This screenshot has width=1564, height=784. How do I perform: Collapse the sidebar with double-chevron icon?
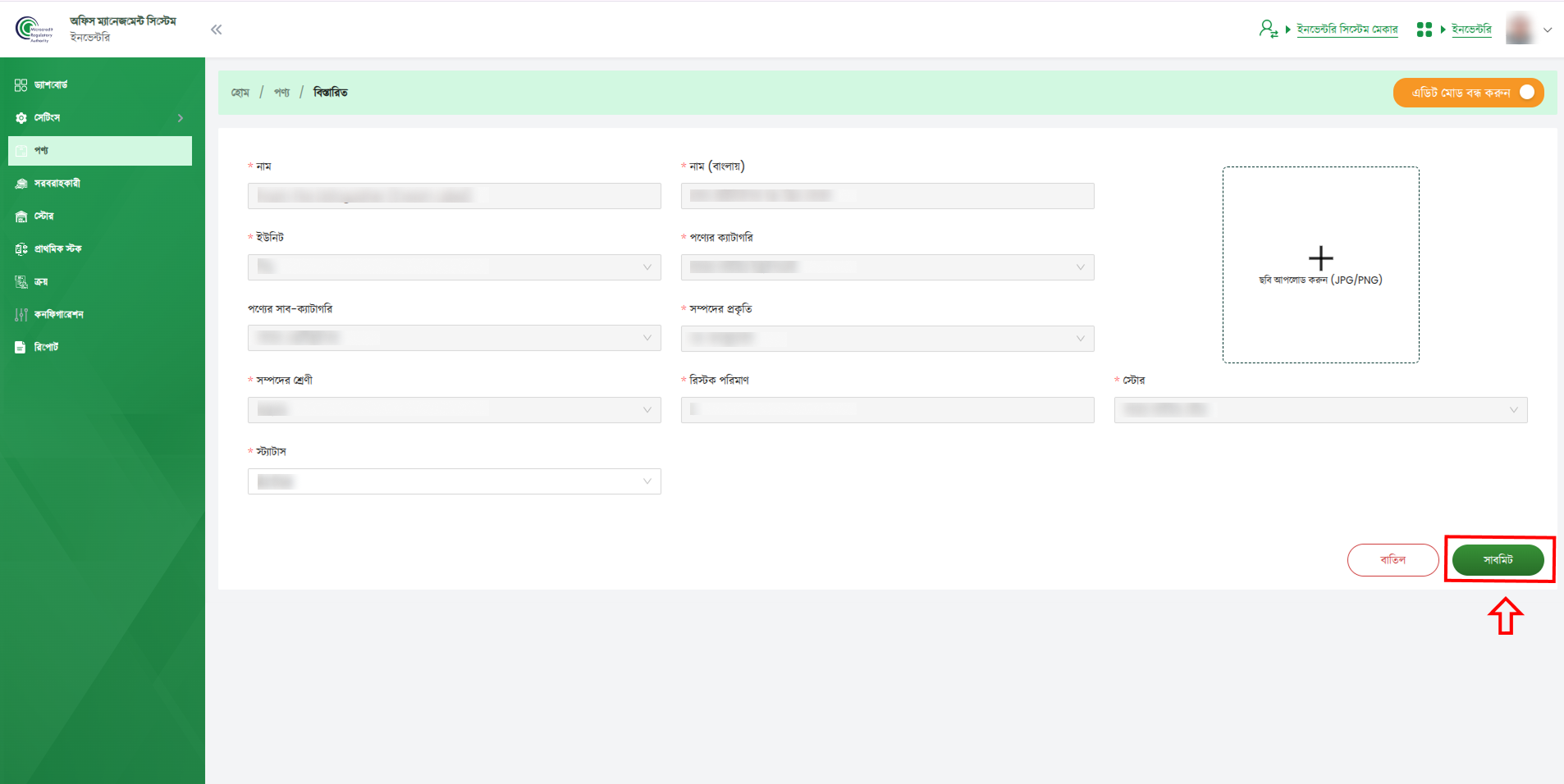click(217, 30)
